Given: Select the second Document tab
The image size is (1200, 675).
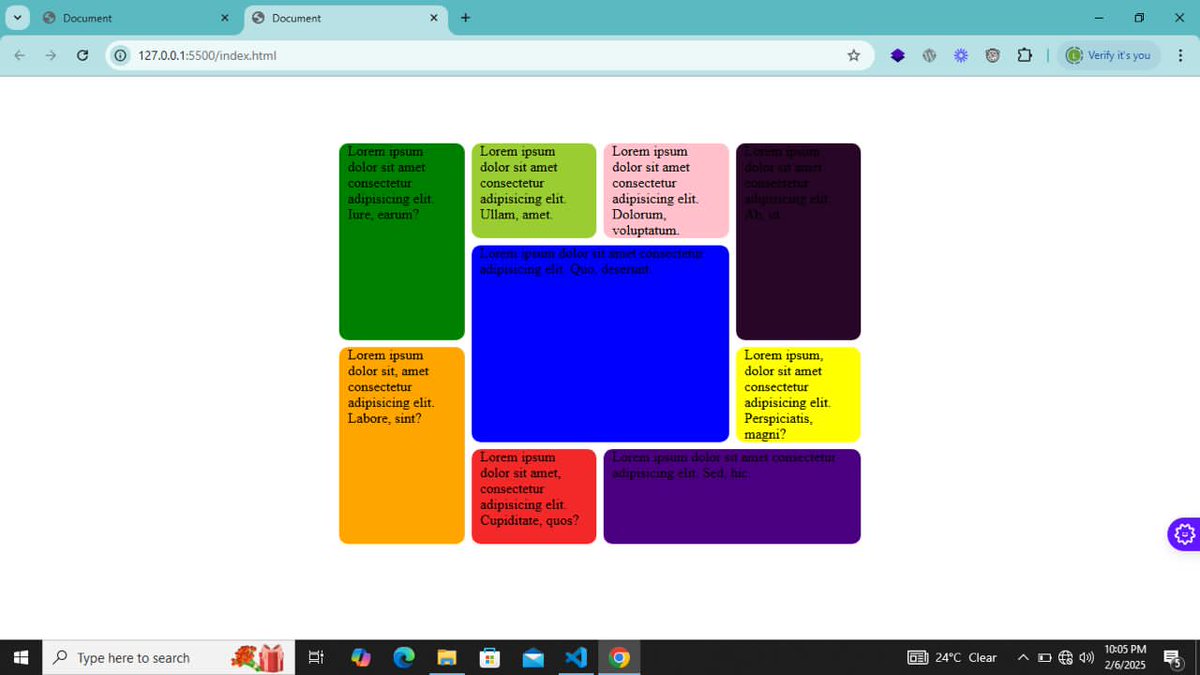Looking at the screenshot, I should (345, 18).
